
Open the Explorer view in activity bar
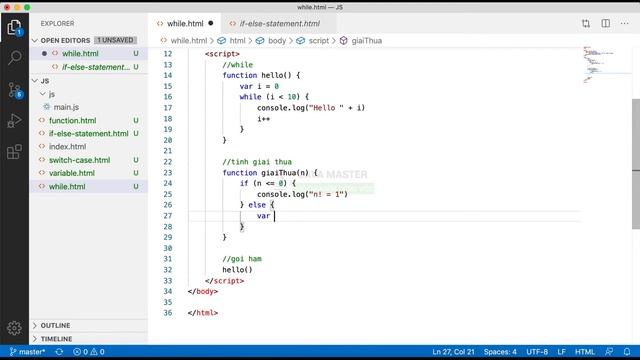[14, 27]
